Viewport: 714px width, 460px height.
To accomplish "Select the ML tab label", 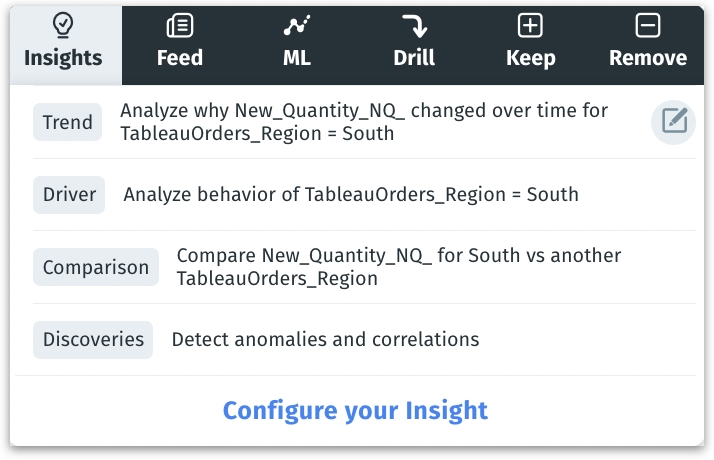I will pyautogui.click(x=297, y=57).
